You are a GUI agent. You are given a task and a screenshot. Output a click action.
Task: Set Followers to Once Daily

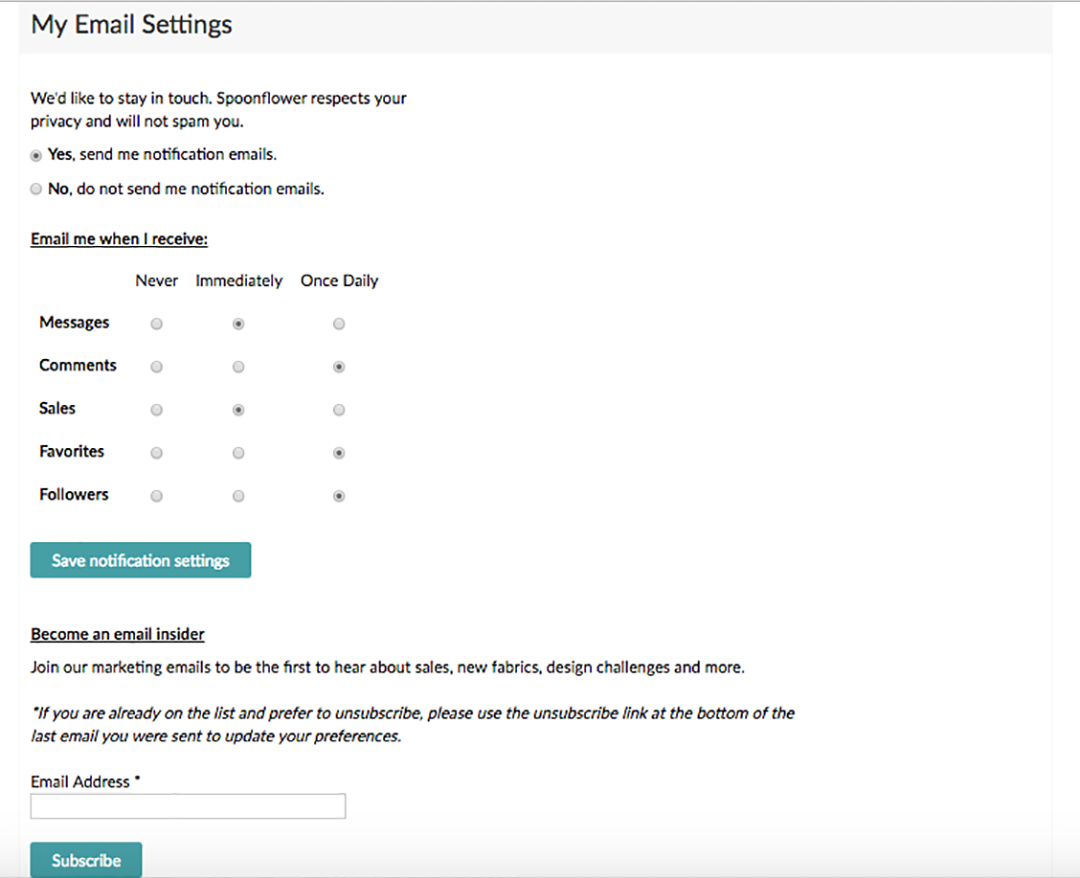[339, 496]
